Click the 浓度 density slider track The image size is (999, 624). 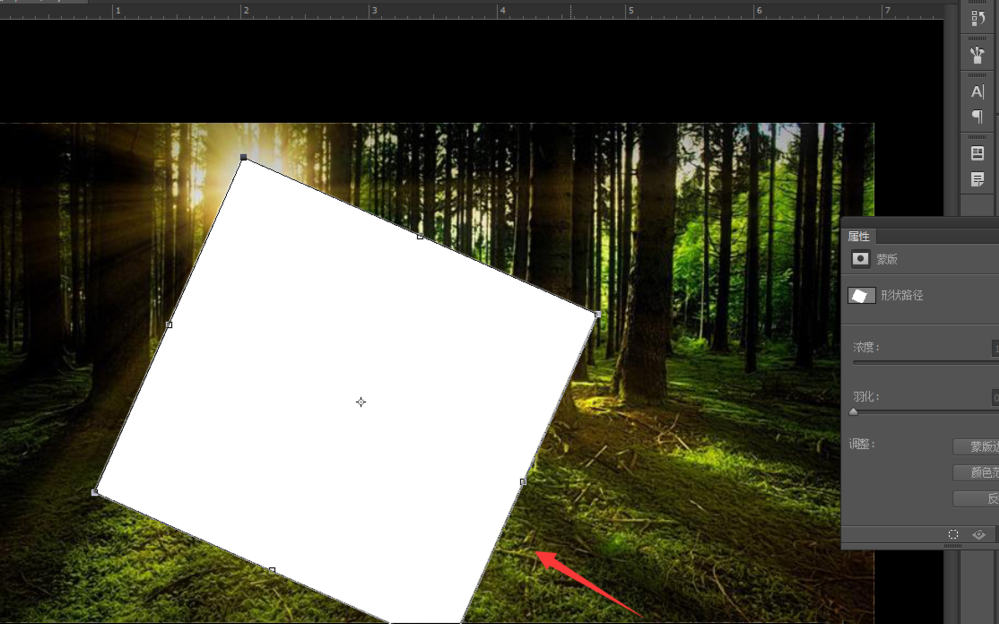(926, 363)
